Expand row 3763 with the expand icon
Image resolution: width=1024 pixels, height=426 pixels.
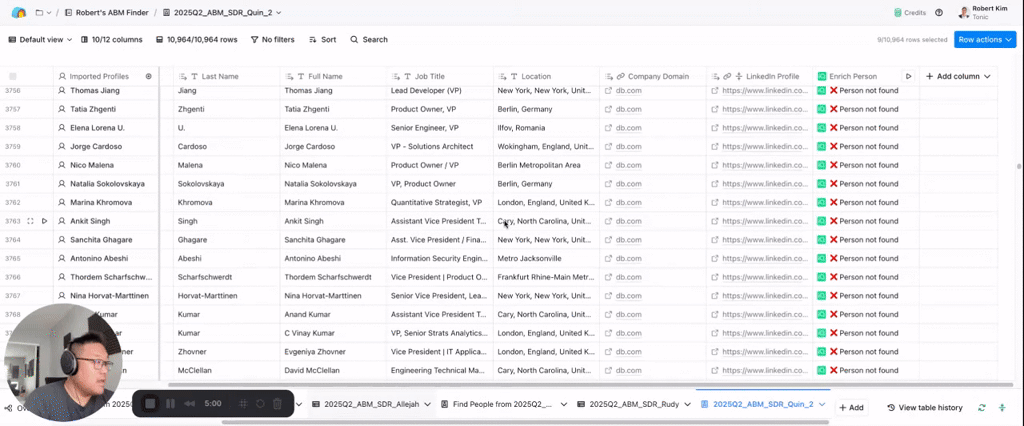pos(30,221)
